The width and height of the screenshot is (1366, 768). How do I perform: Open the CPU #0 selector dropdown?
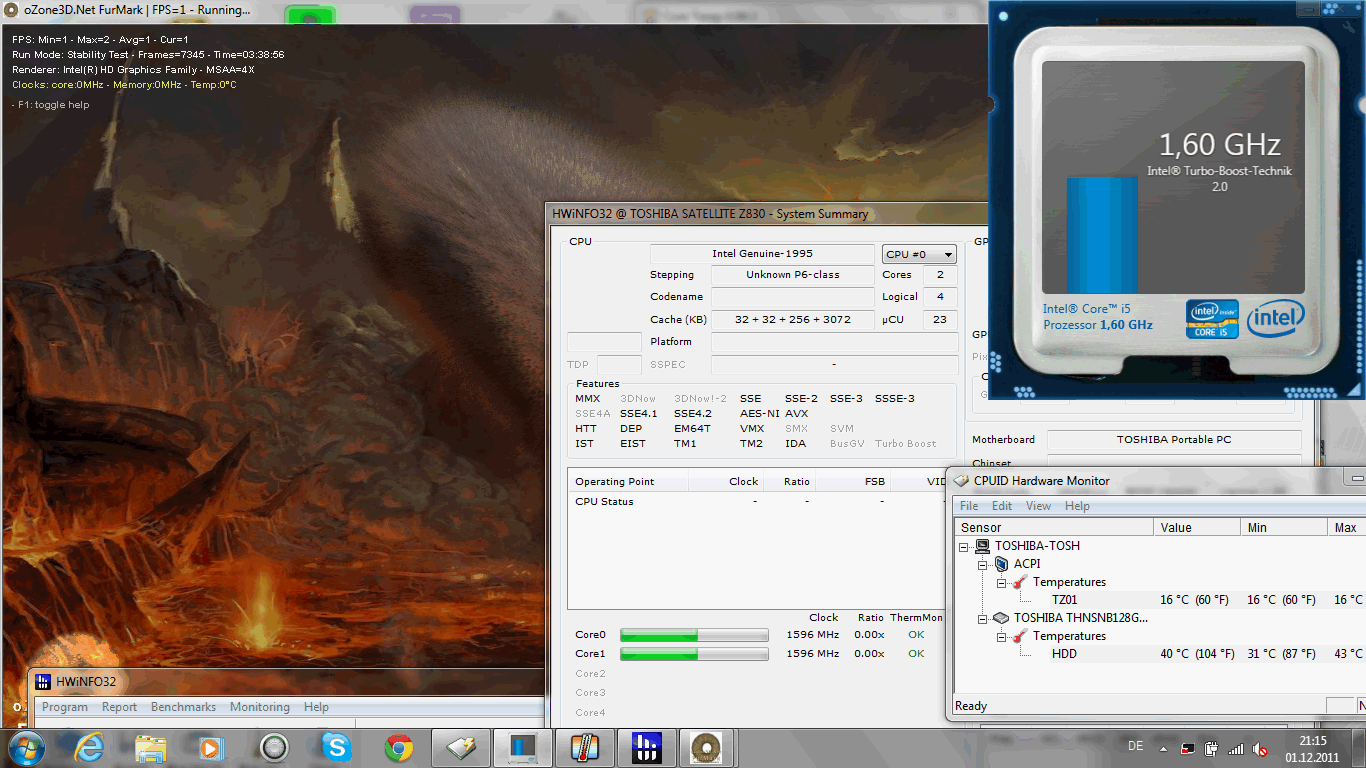919,254
